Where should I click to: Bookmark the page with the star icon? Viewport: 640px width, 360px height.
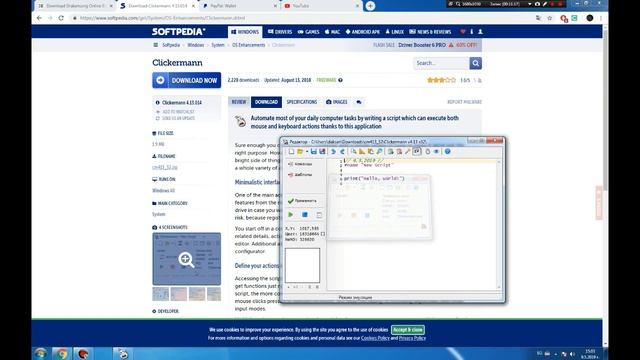(550, 18)
